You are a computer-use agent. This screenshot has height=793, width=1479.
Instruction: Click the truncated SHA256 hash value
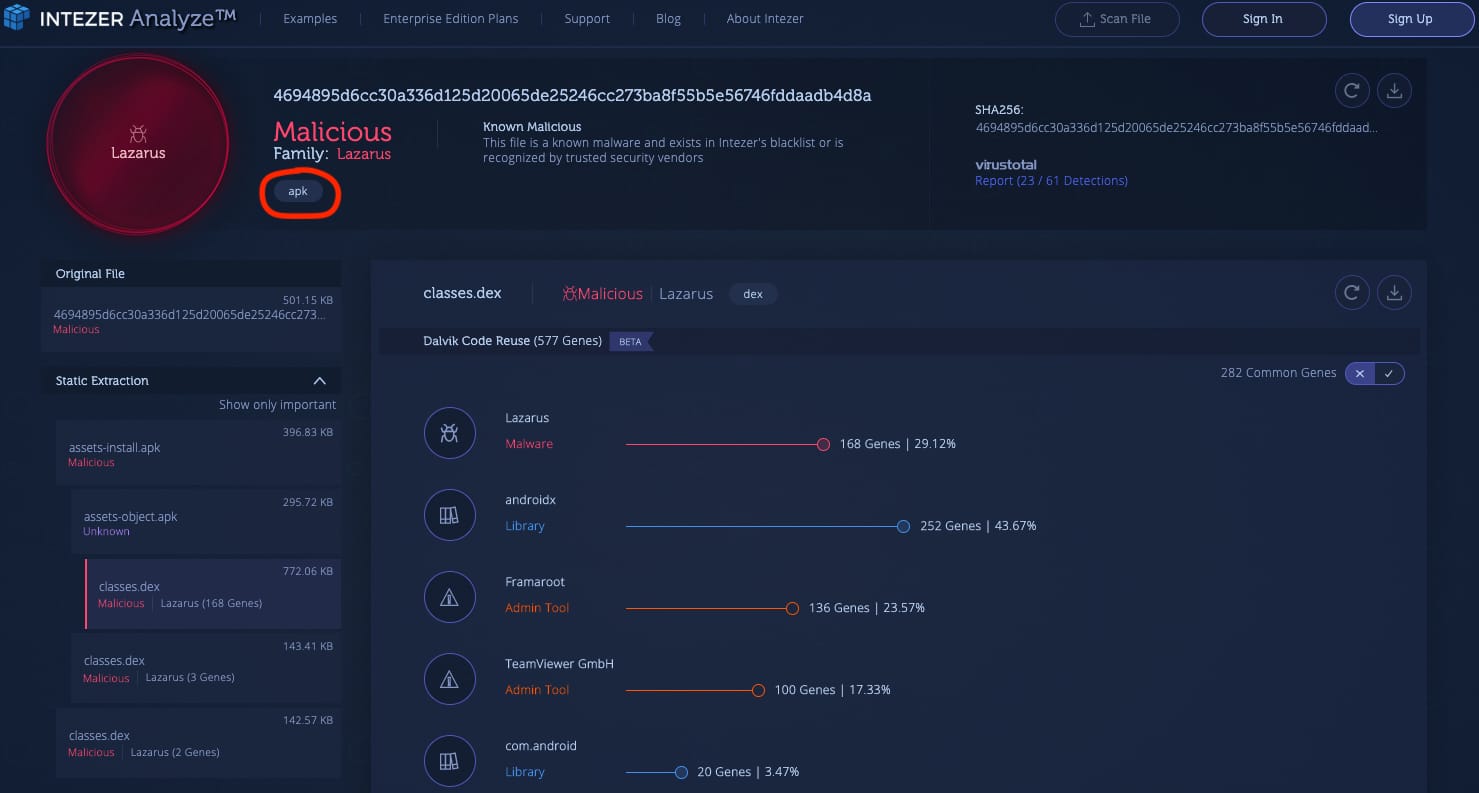click(1175, 128)
